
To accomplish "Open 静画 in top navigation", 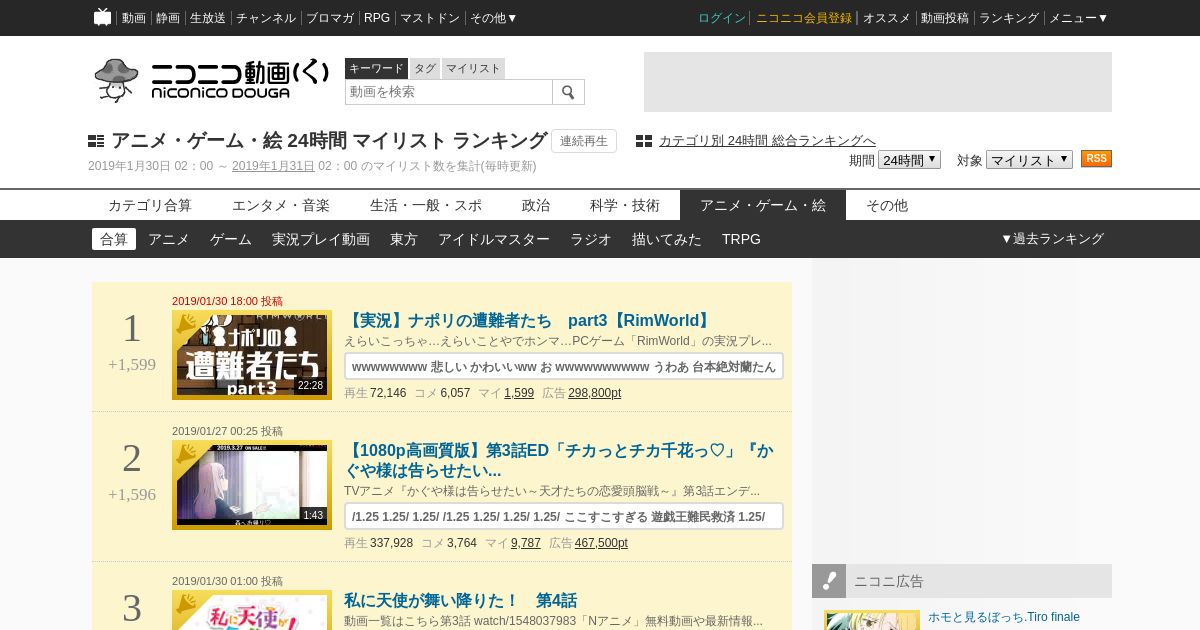I will pos(168,18).
